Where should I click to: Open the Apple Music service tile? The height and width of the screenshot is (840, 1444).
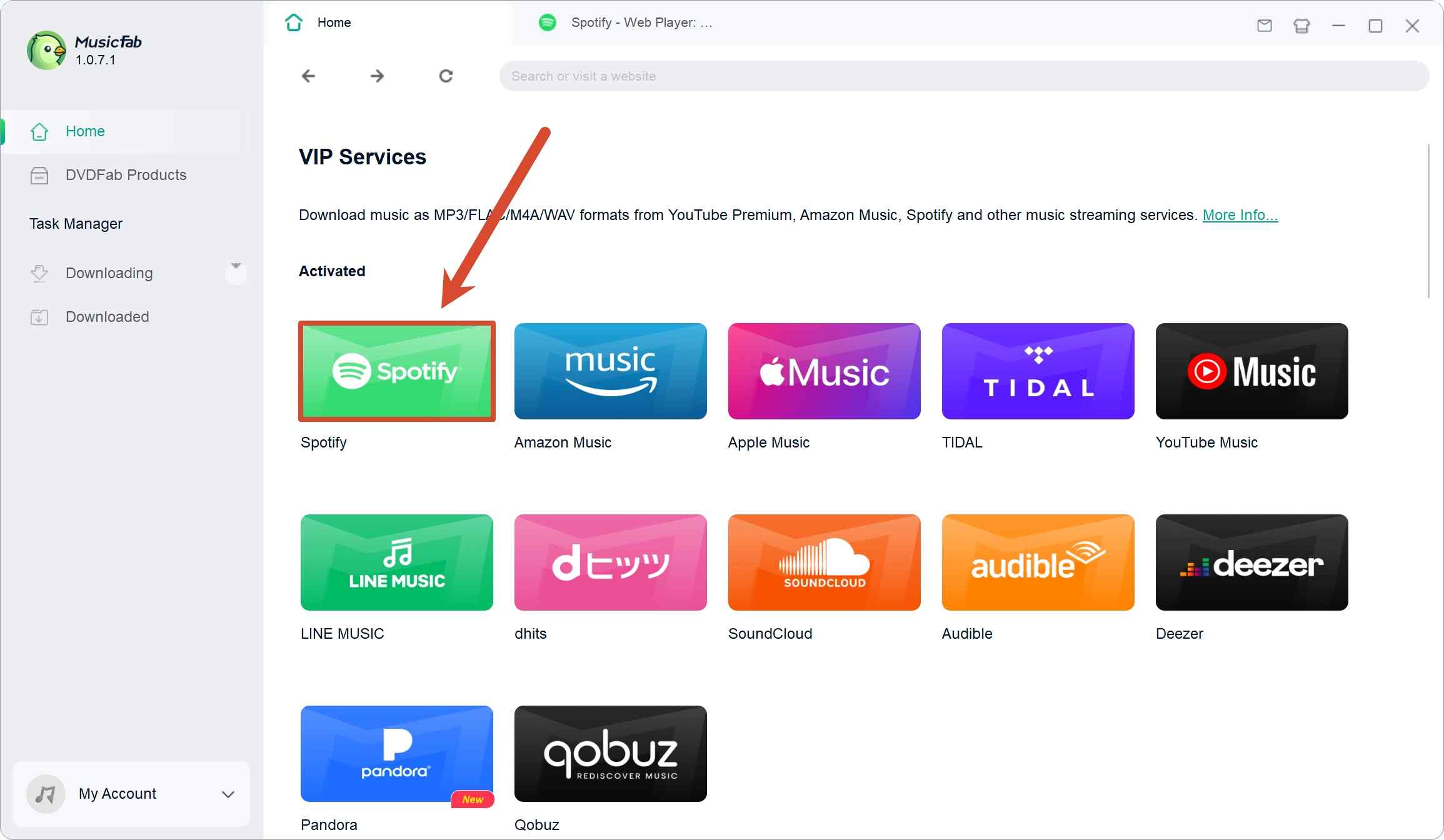(825, 371)
